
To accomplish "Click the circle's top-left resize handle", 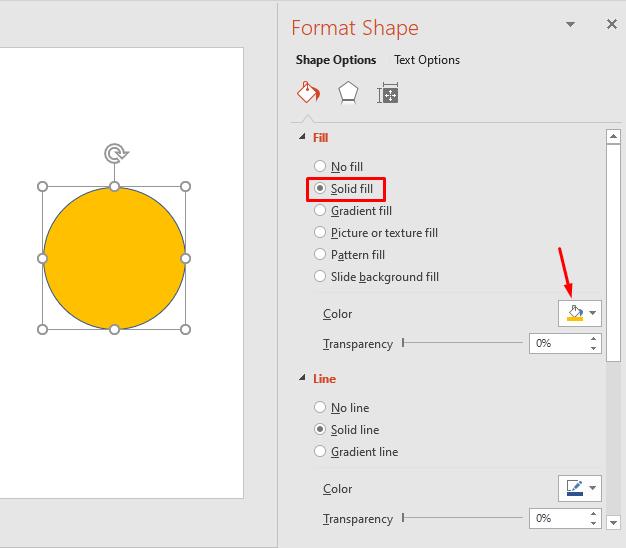I will 42,186.
